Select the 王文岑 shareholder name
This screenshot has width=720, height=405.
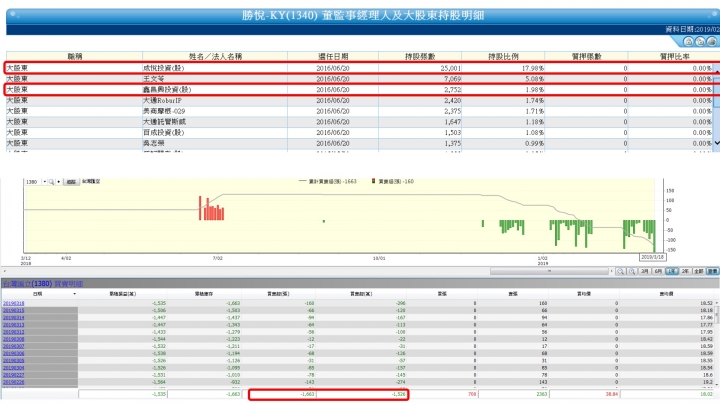pos(154,79)
